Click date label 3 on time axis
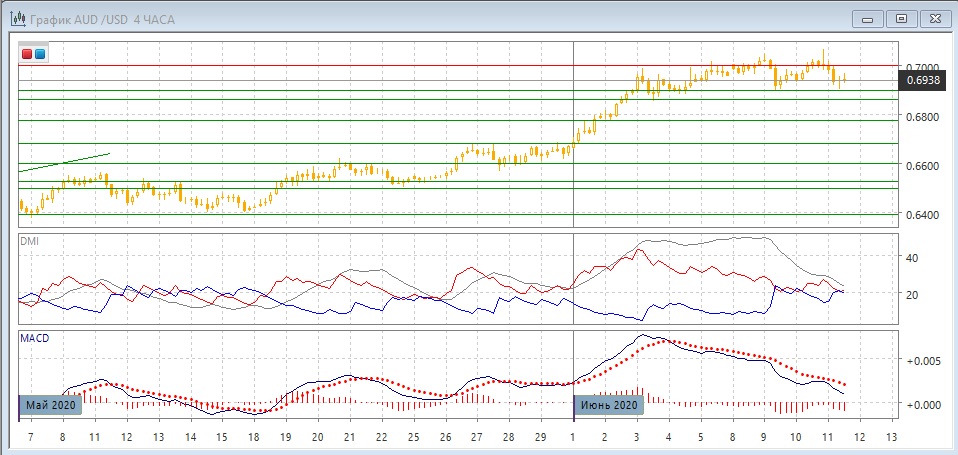The height and width of the screenshot is (455, 958). [x=637, y=438]
